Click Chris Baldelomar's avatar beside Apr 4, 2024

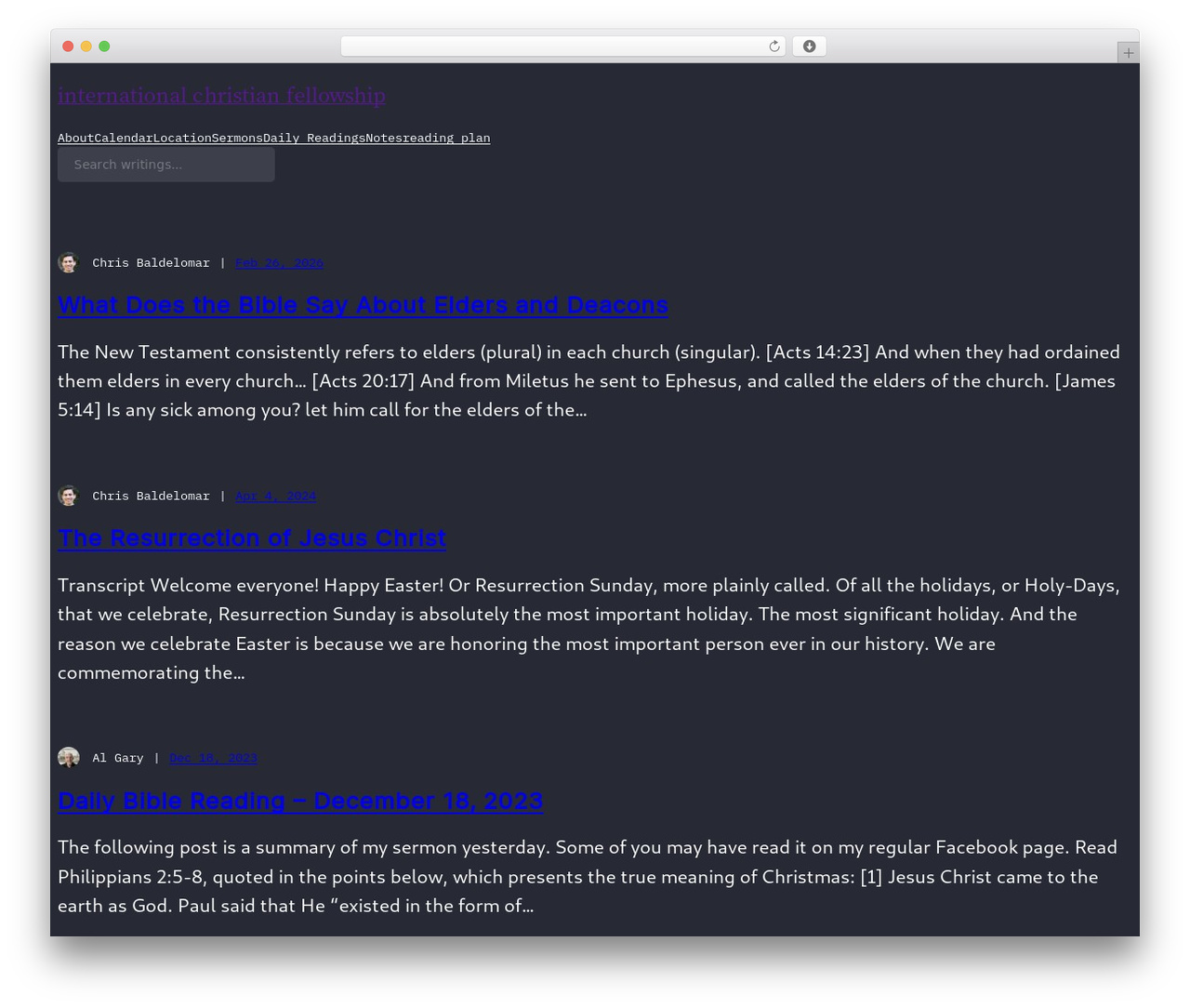(68, 496)
